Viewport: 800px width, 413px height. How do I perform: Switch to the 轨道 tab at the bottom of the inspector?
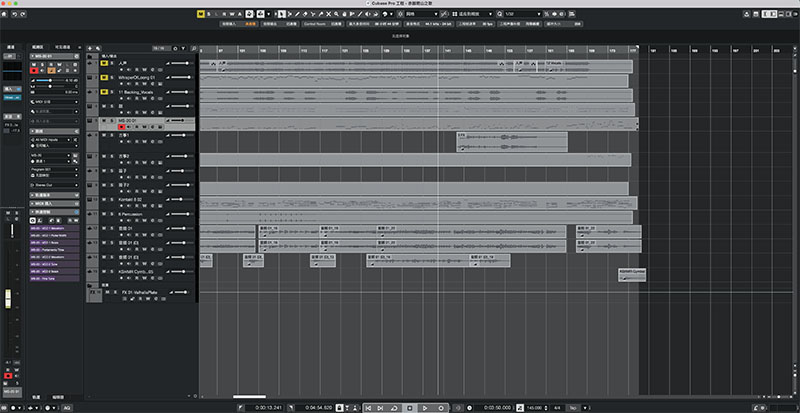[36, 397]
